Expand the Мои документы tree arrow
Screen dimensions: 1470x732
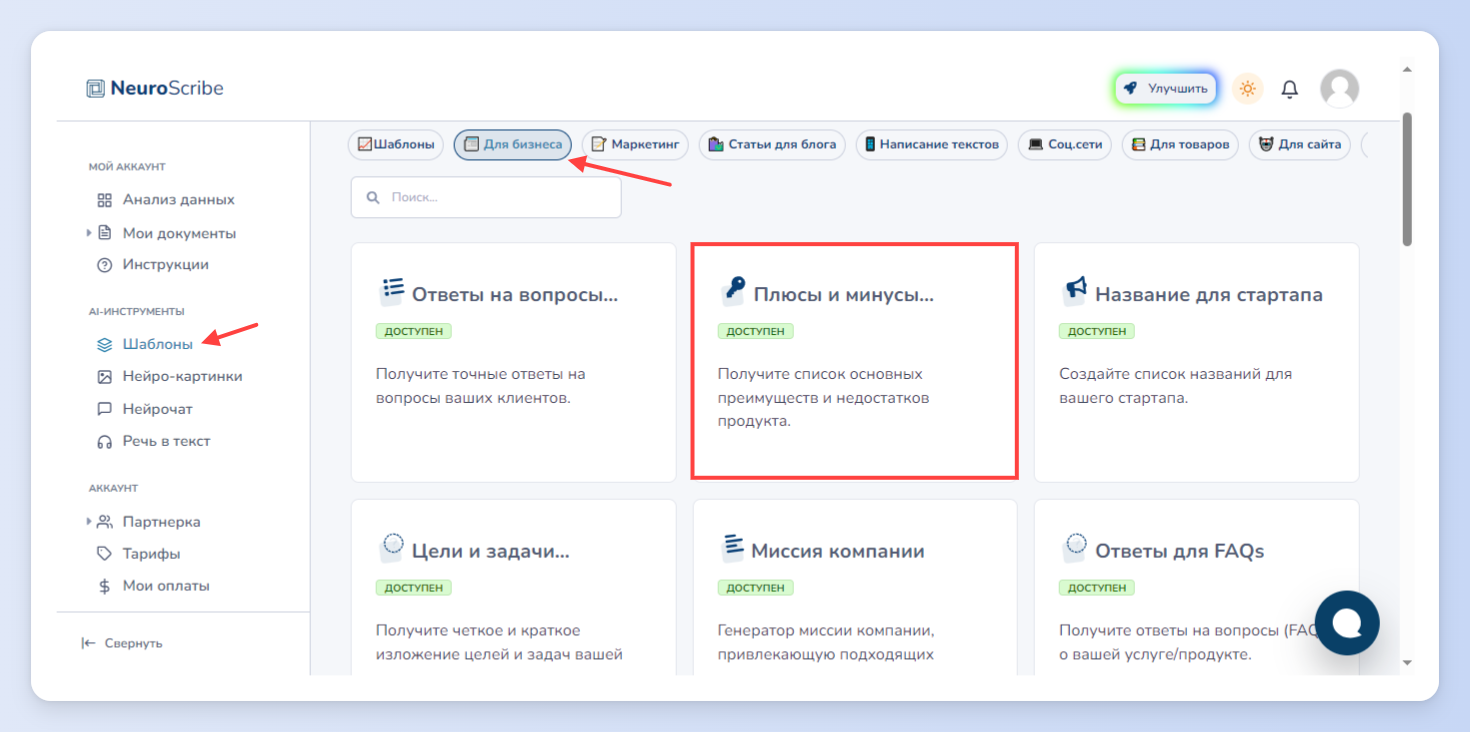(x=89, y=233)
